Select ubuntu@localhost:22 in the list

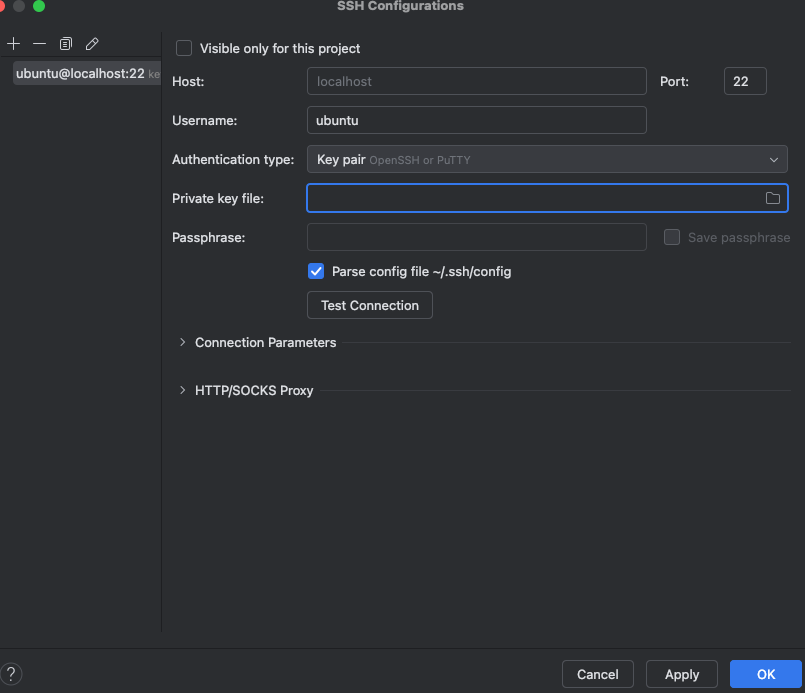(80, 73)
